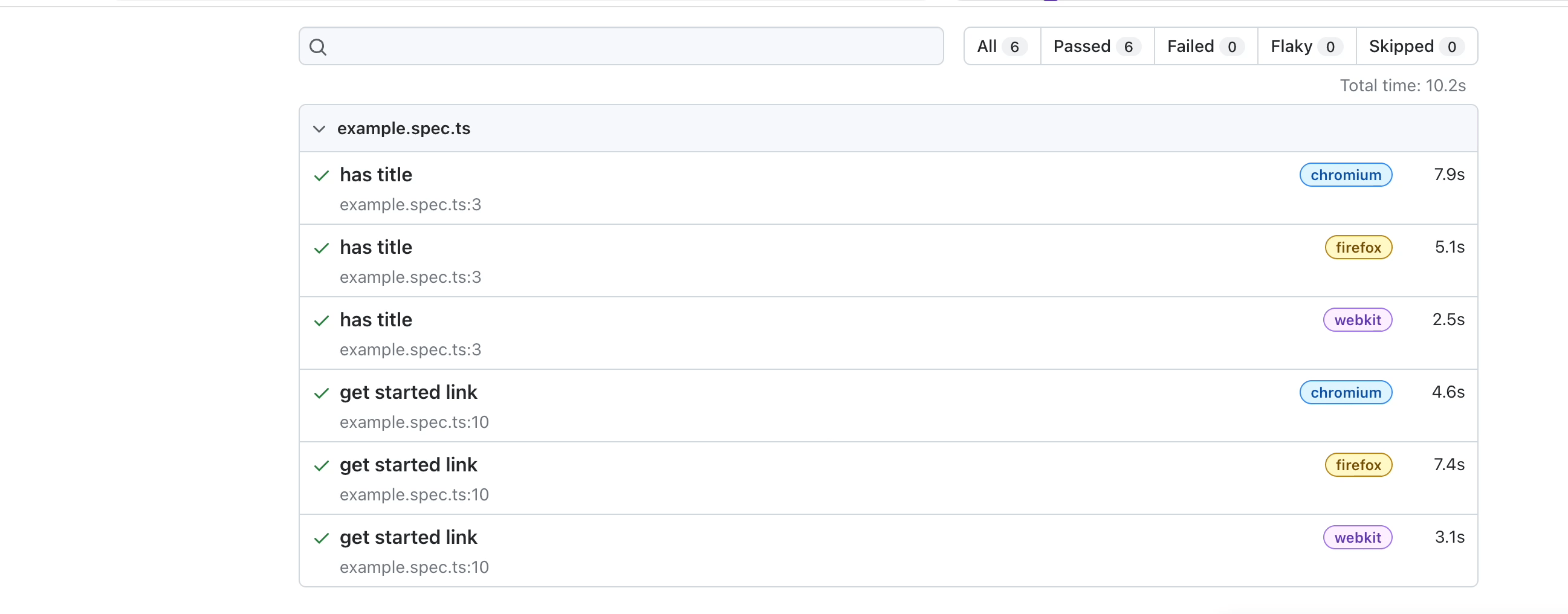The image size is (1568, 614).
Task: Click passed checkmark on 7.9s chromium test
Action: pos(321,176)
